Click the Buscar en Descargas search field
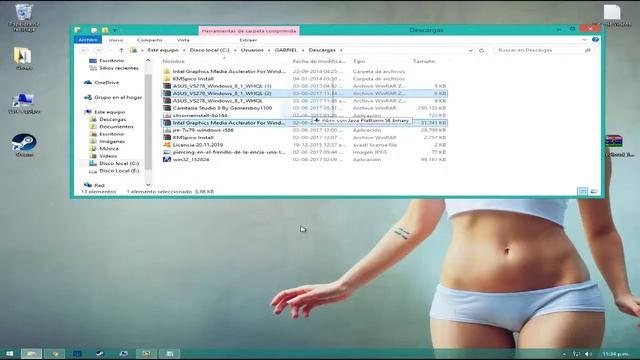 coord(539,50)
